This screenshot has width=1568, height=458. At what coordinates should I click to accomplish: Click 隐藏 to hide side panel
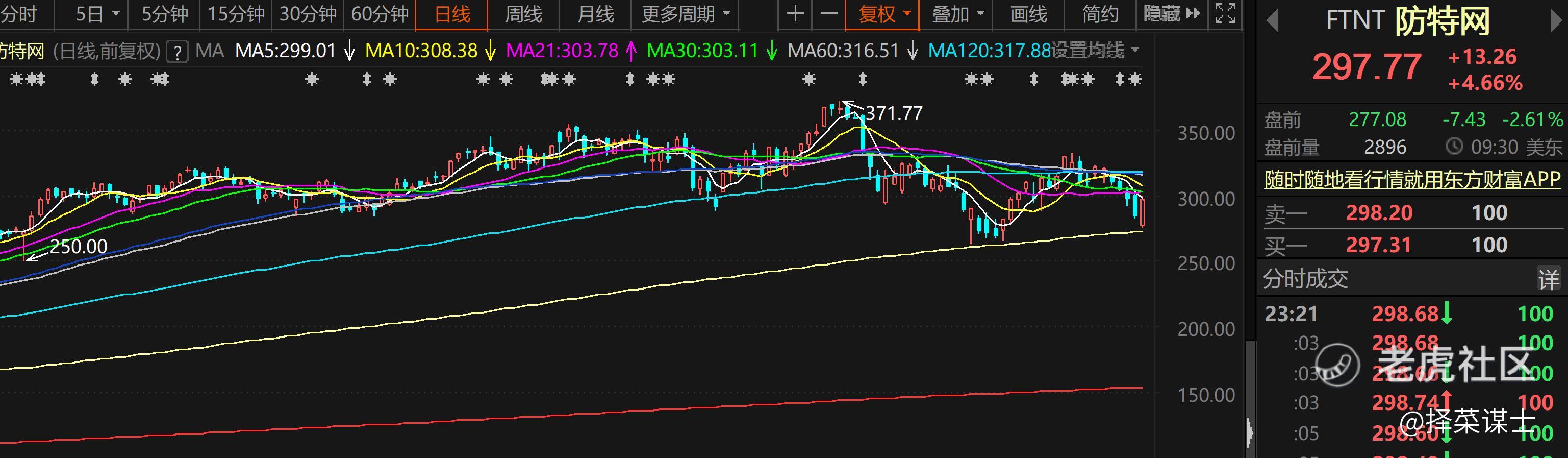pos(1171,14)
